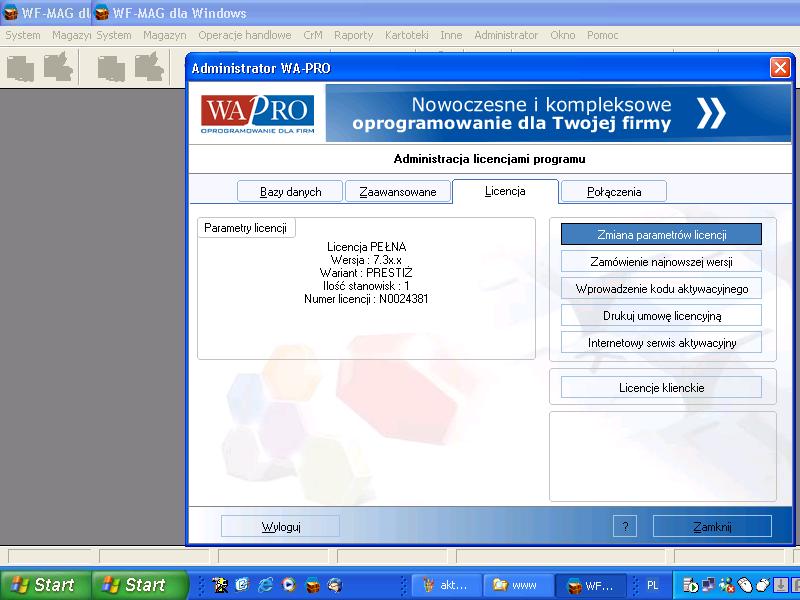This screenshot has width=800, height=600.
Task: Open Internetowy serwis aktywacyjny
Action: [x=661, y=342]
